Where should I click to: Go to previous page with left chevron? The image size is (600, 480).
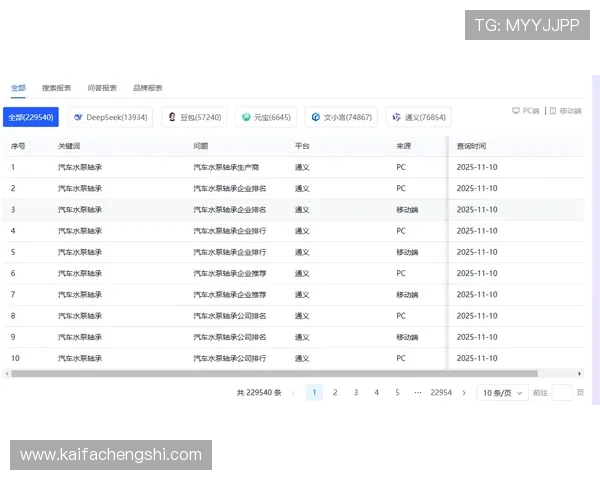pyautogui.click(x=293, y=393)
